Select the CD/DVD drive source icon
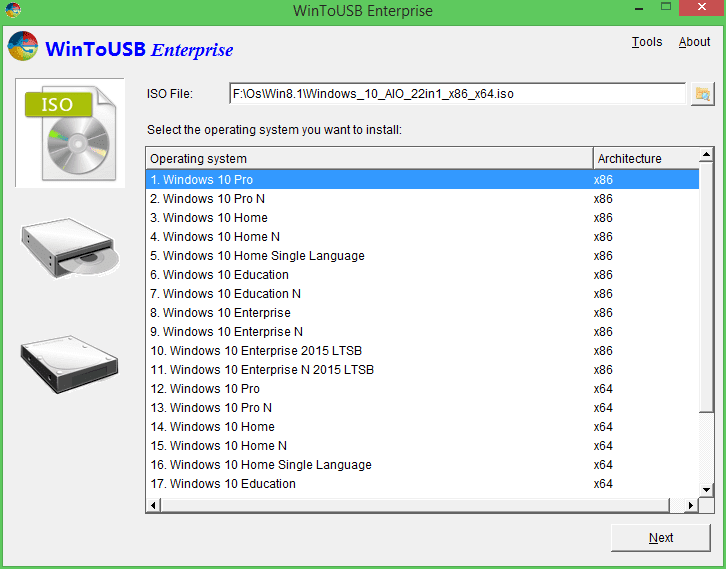 point(70,249)
